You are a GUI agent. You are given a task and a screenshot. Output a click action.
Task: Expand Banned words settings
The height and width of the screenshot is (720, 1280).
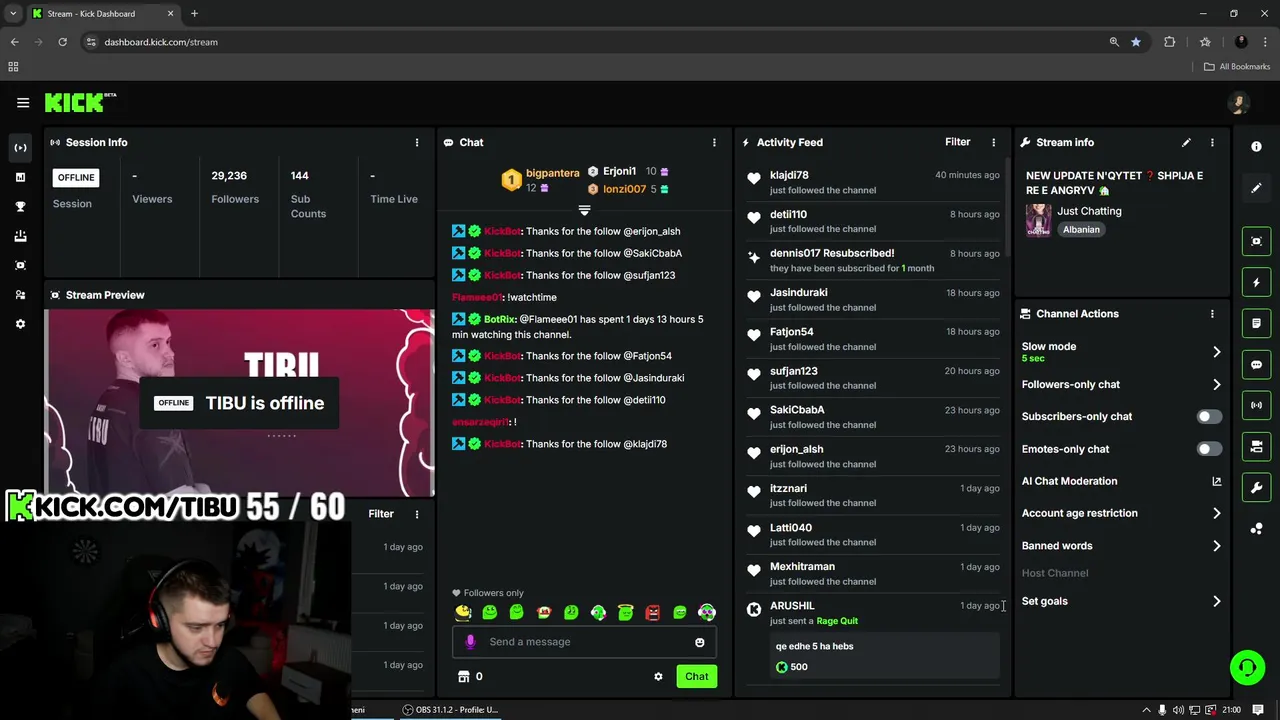(1121, 546)
